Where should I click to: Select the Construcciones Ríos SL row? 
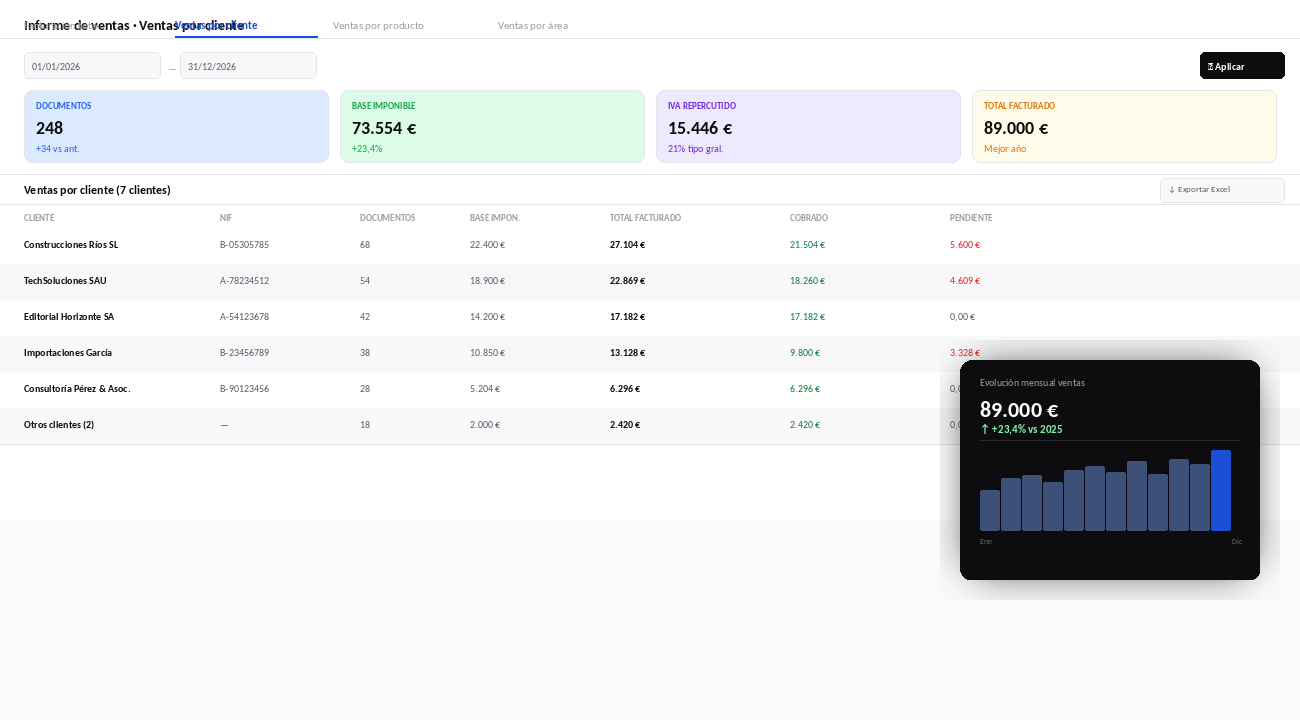point(650,245)
